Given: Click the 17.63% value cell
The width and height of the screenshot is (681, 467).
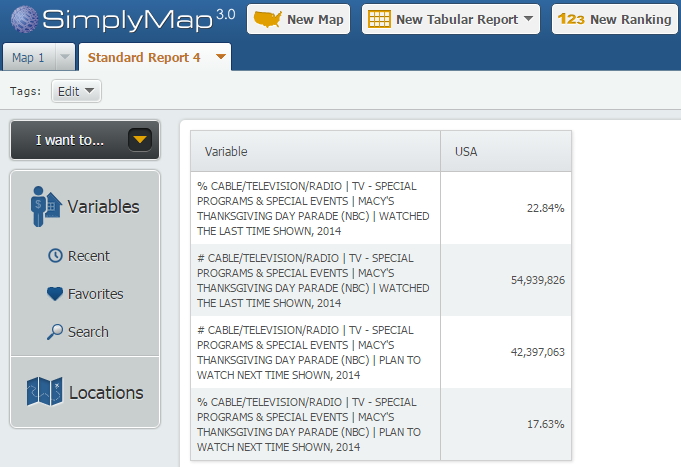Looking at the screenshot, I should pyautogui.click(x=506, y=424).
